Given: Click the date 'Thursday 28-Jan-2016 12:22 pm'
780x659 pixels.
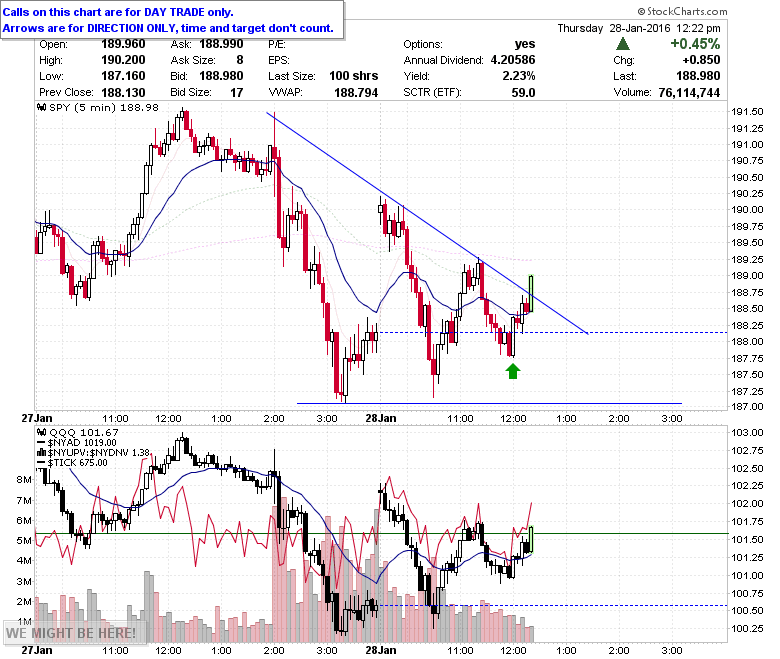Looking at the screenshot, I should (639, 28).
